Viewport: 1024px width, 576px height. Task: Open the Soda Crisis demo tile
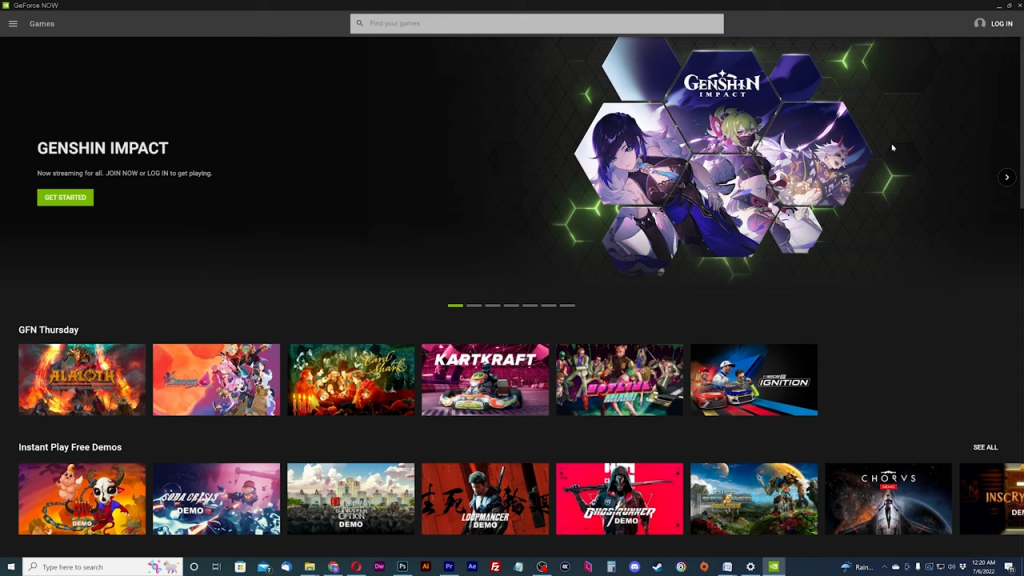point(216,499)
